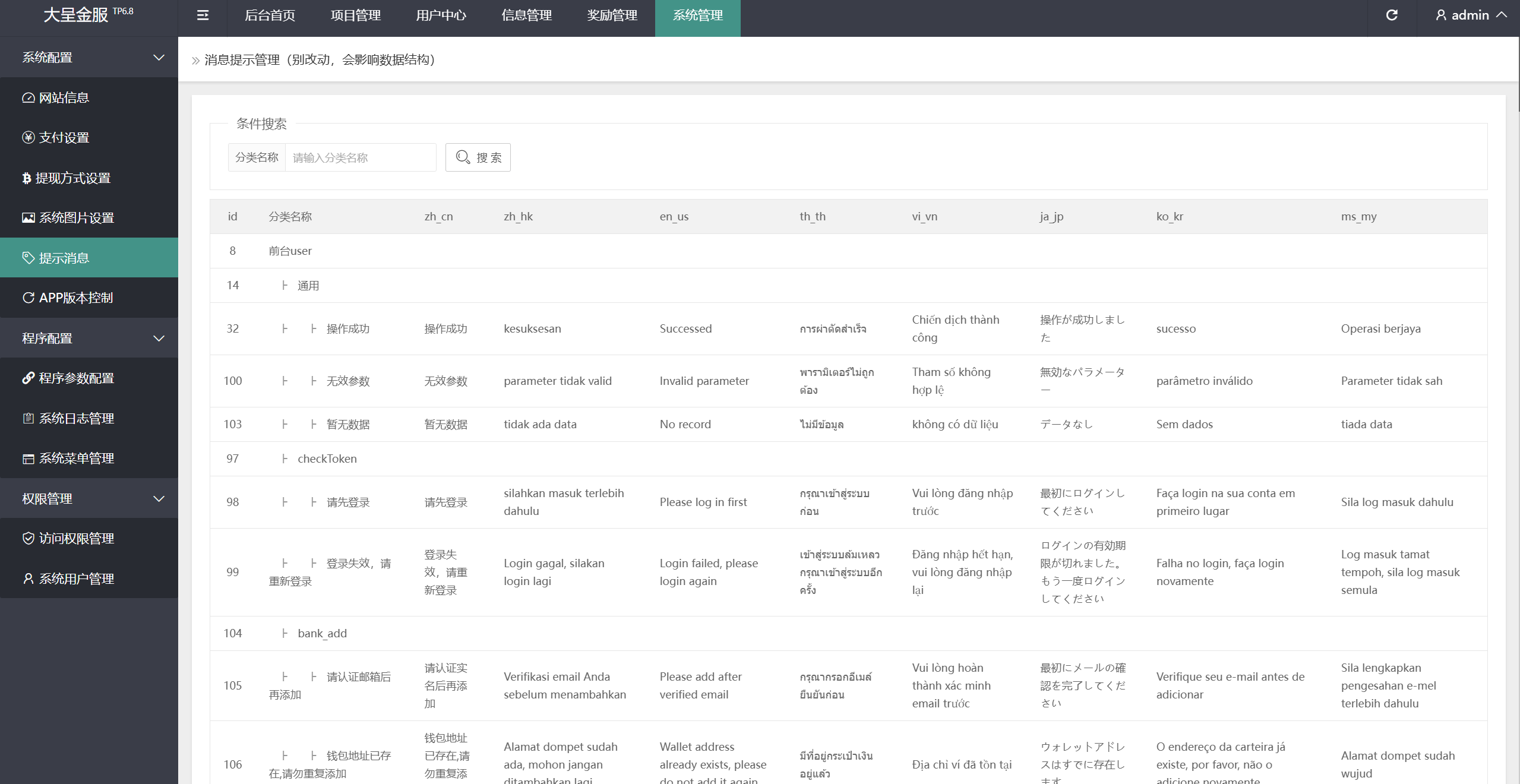Open 程序参数配置 in the sidebar
This screenshot has width=1520, height=784.
76,378
